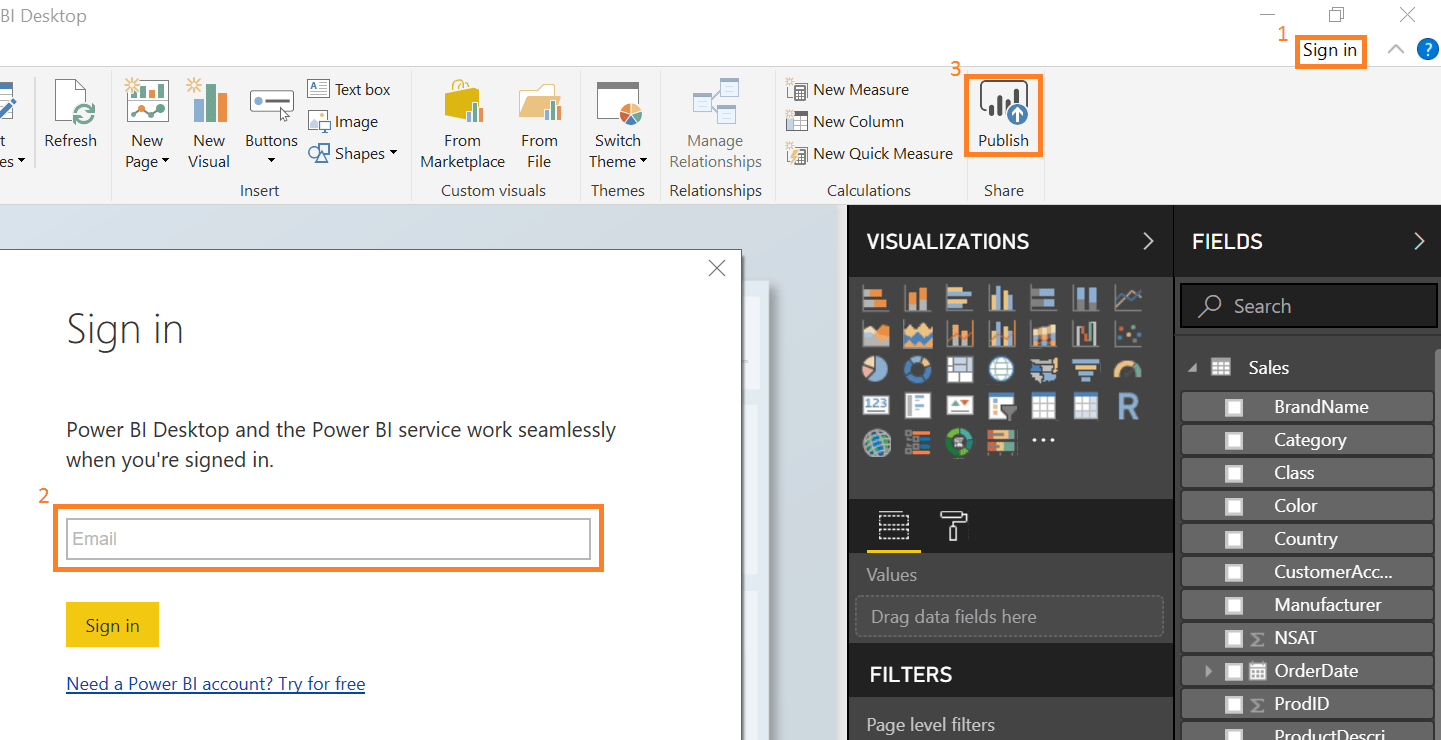This screenshot has height=740, width=1441.
Task: Switch to the Fields well tab
Action: (894, 525)
